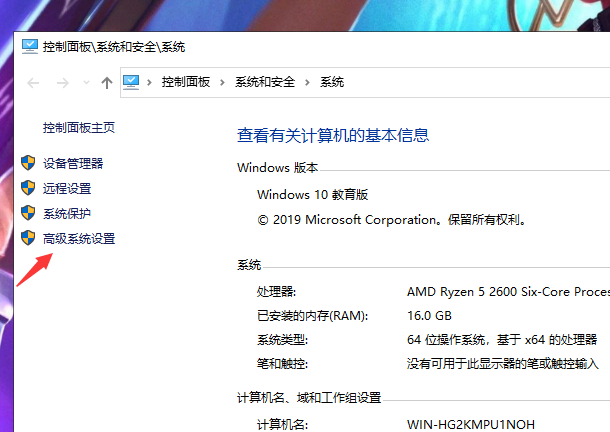
Task: Click the window title bar system icon
Action: [30, 47]
